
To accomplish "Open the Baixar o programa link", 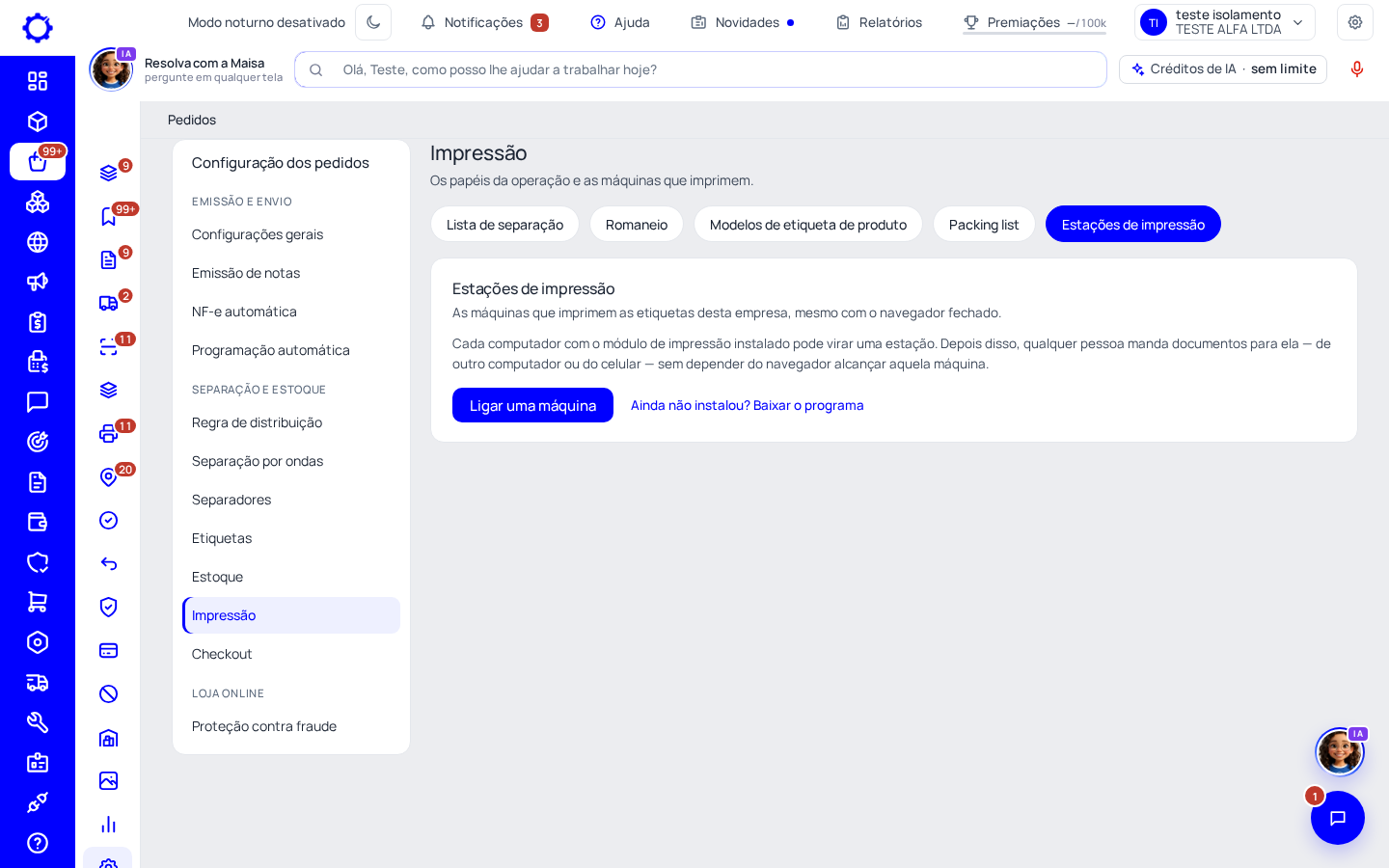I will pos(748,405).
